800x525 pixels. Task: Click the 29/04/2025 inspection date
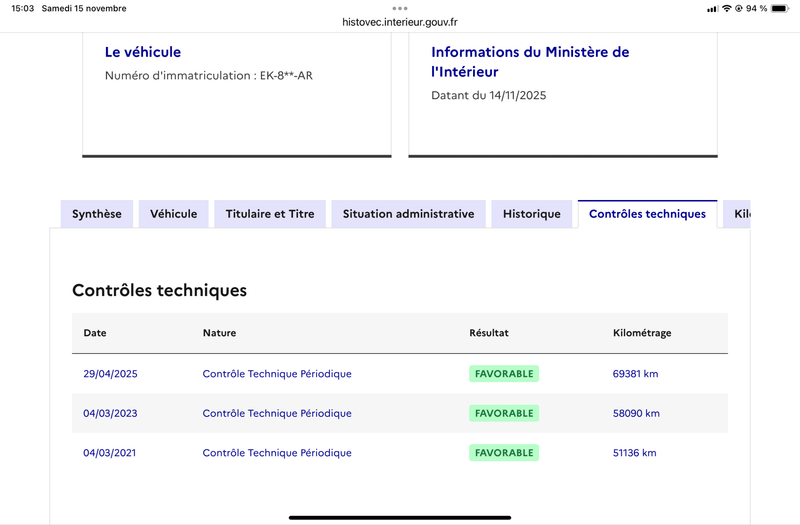pyautogui.click(x=110, y=374)
